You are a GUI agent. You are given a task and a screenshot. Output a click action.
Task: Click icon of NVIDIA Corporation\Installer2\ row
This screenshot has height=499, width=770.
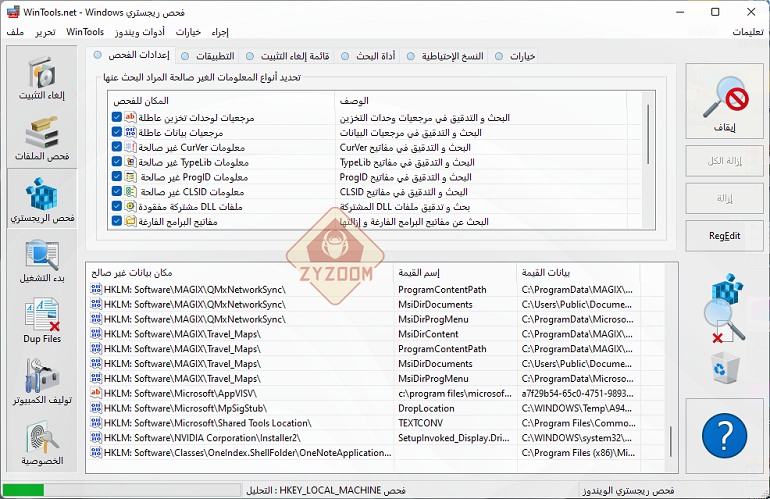click(x=96, y=437)
